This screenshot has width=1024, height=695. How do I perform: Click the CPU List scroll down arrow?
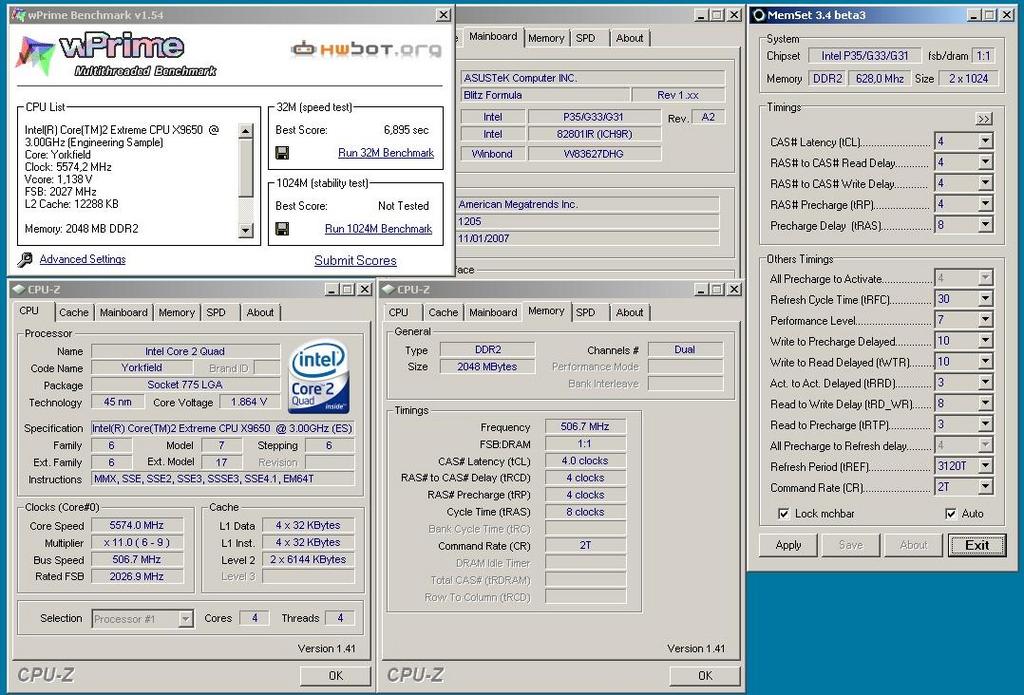(246, 229)
